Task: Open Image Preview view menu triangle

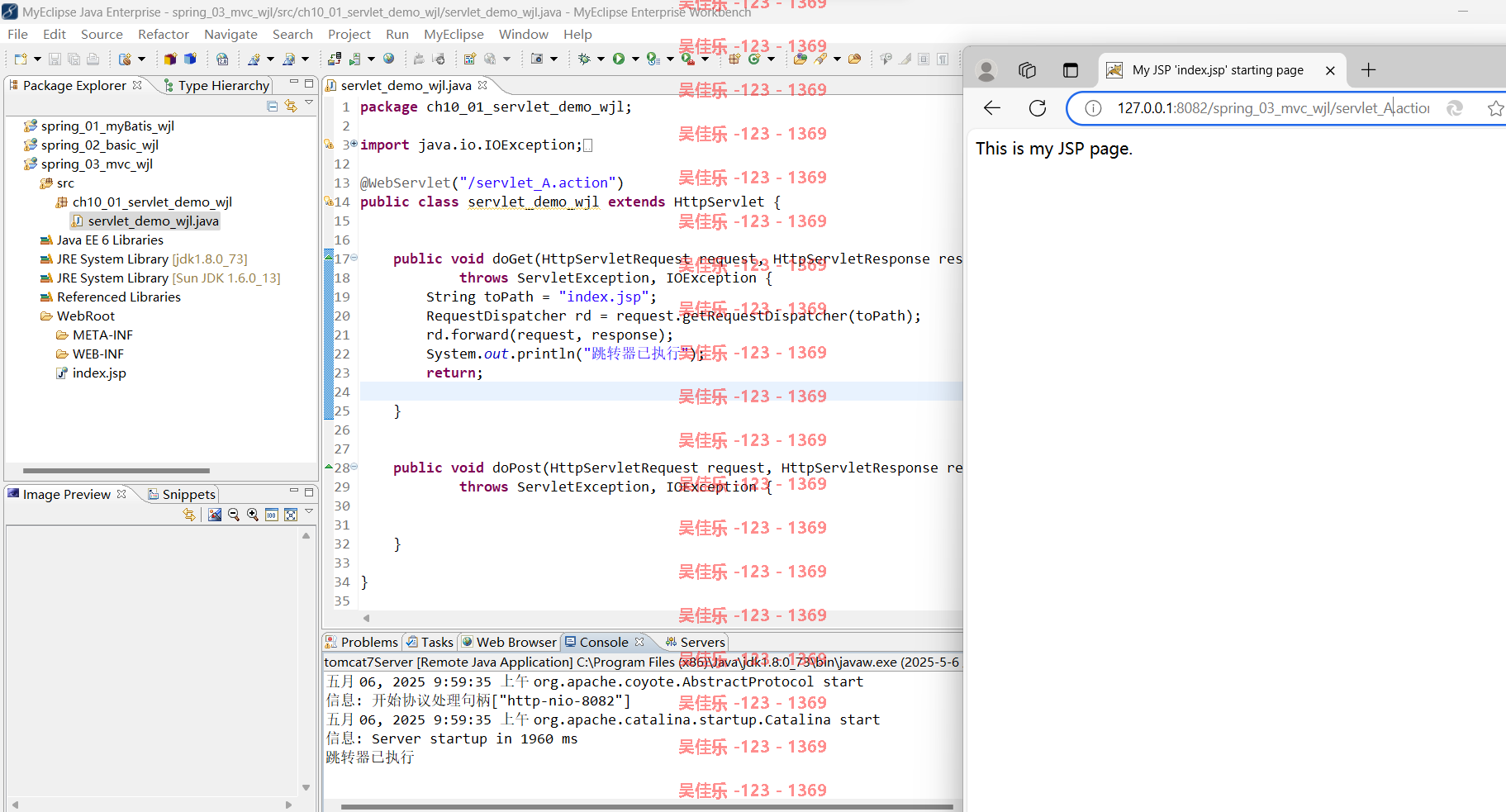Action: 309,512
